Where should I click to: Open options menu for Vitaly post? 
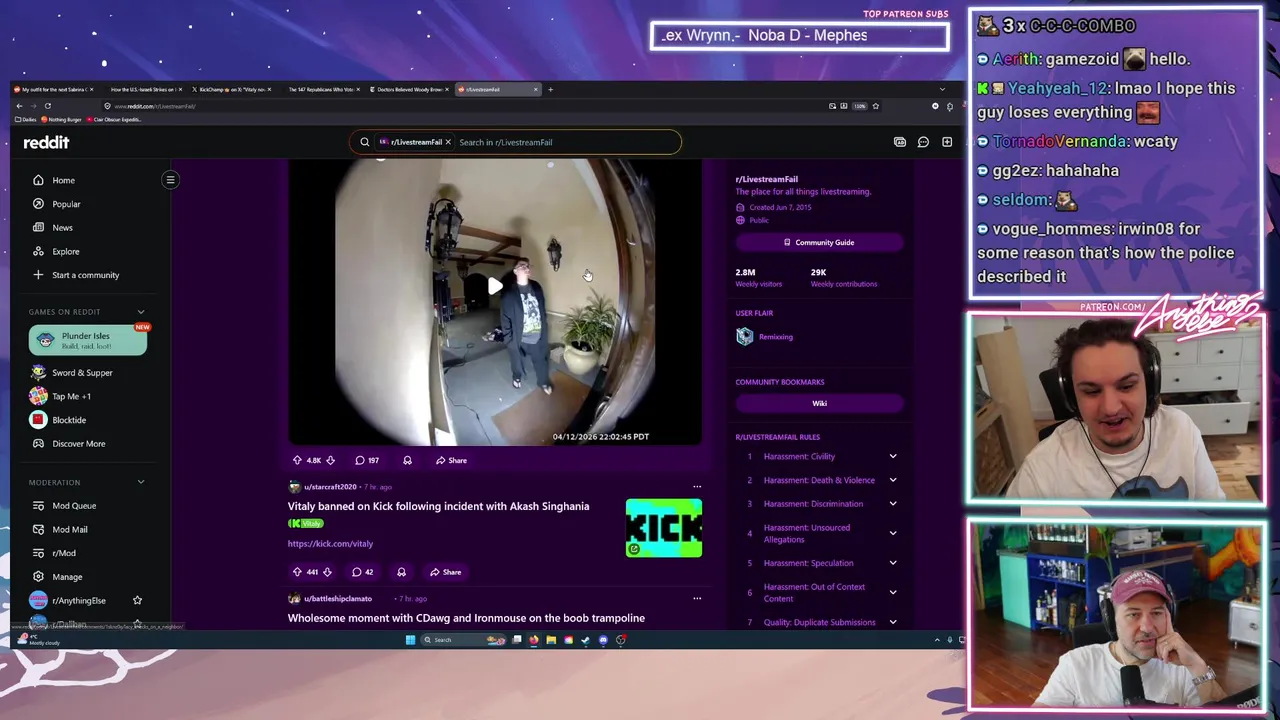tap(697, 487)
